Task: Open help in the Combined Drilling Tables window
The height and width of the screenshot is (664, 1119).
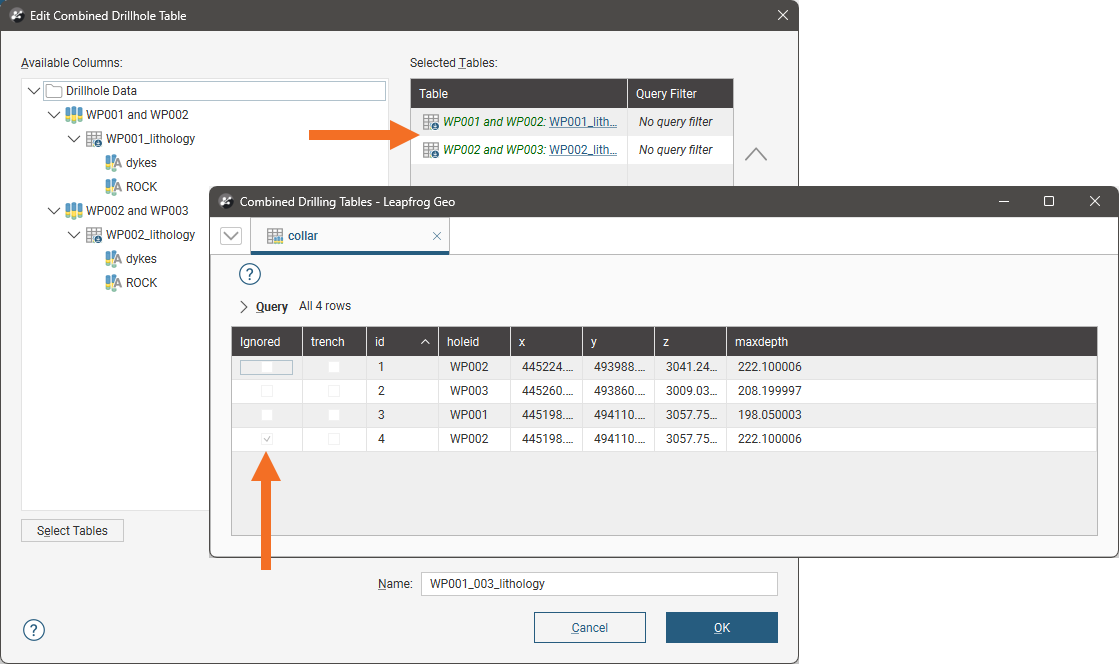Action: [250, 274]
